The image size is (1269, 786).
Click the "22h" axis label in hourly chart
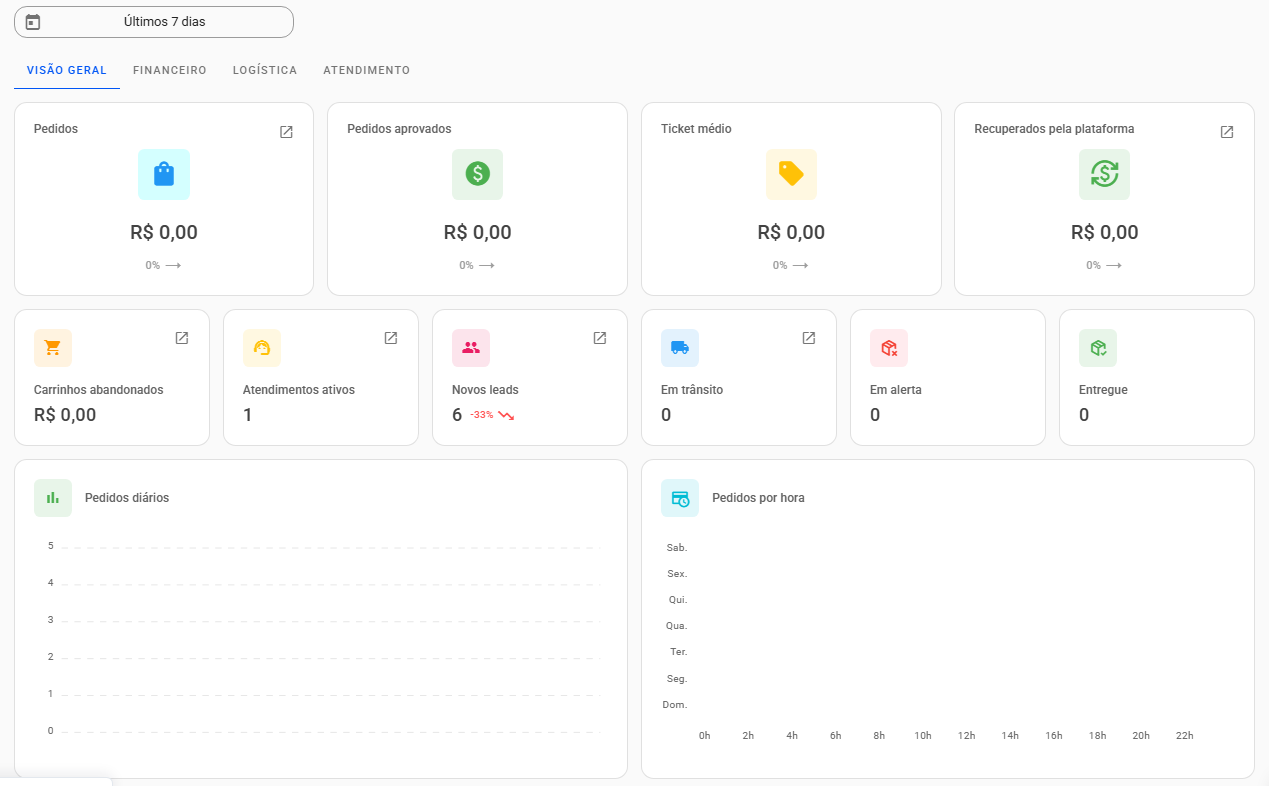[1185, 736]
